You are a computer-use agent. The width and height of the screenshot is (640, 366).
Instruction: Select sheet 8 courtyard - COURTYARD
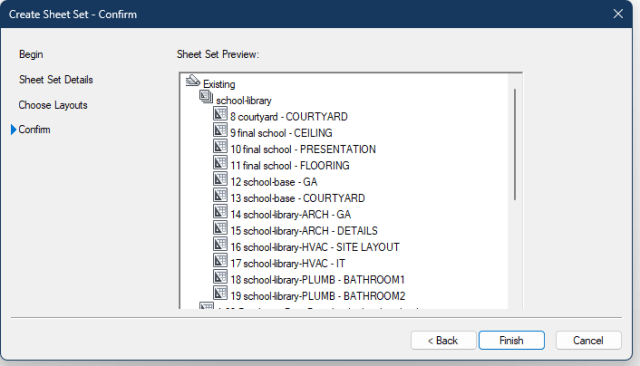tap(289, 117)
